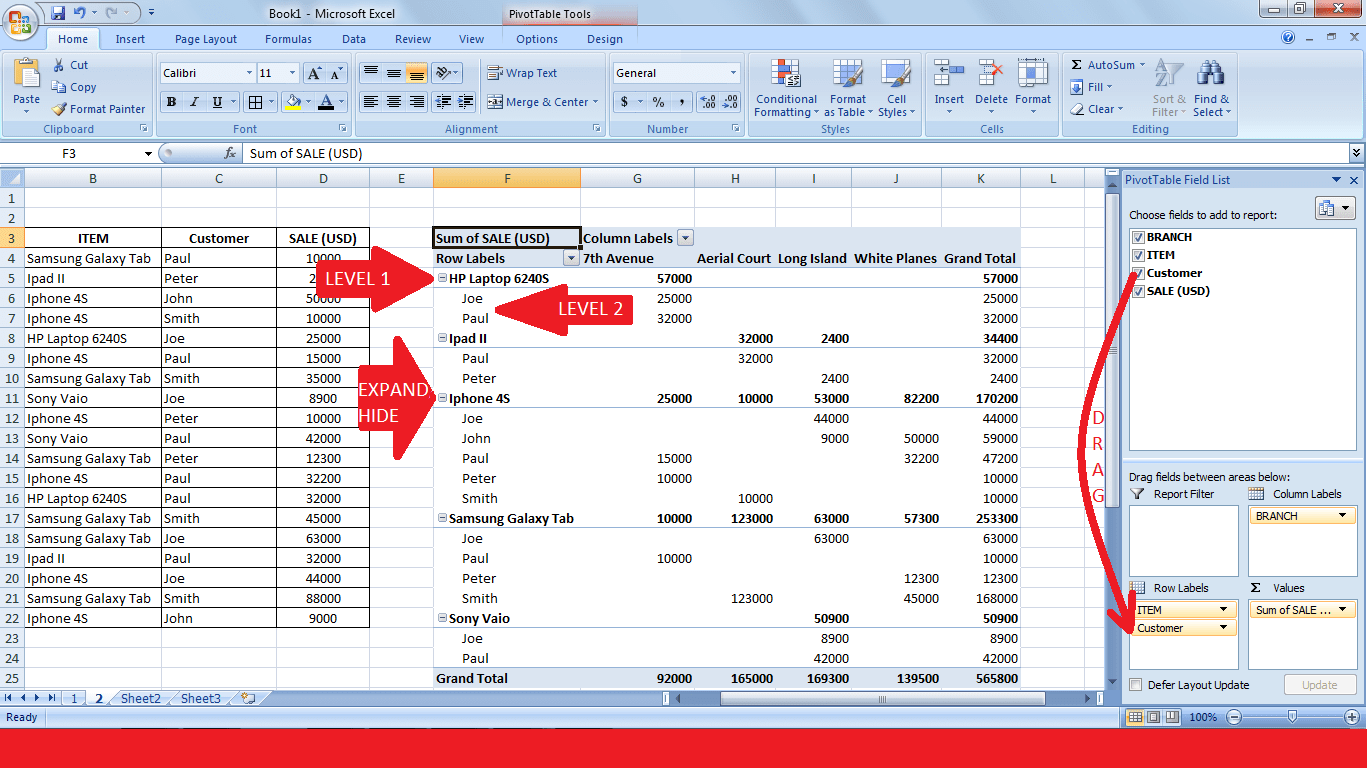Open Sort & Filter options
This screenshot has height=768, width=1367.
click(x=1169, y=88)
